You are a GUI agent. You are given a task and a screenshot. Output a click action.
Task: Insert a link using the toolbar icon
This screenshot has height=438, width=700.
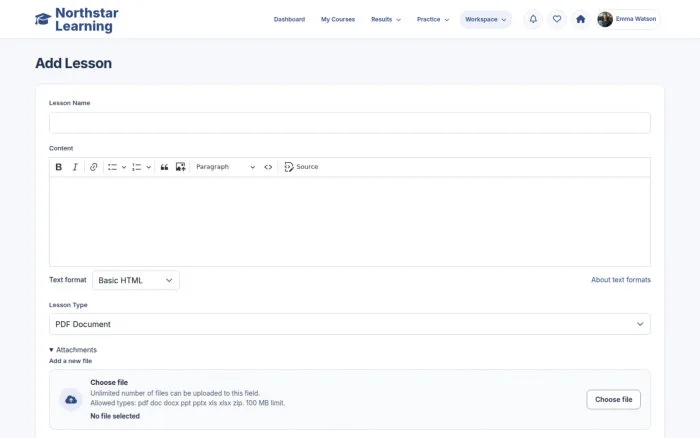(x=93, y=167)
